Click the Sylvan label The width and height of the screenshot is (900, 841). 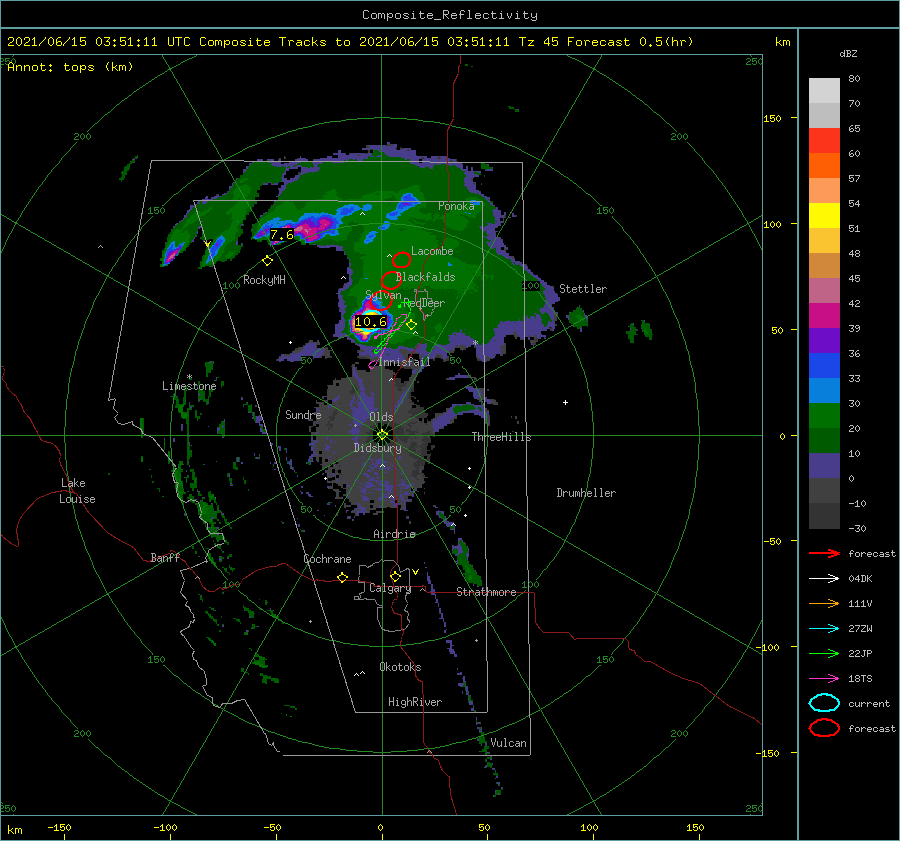383,296
